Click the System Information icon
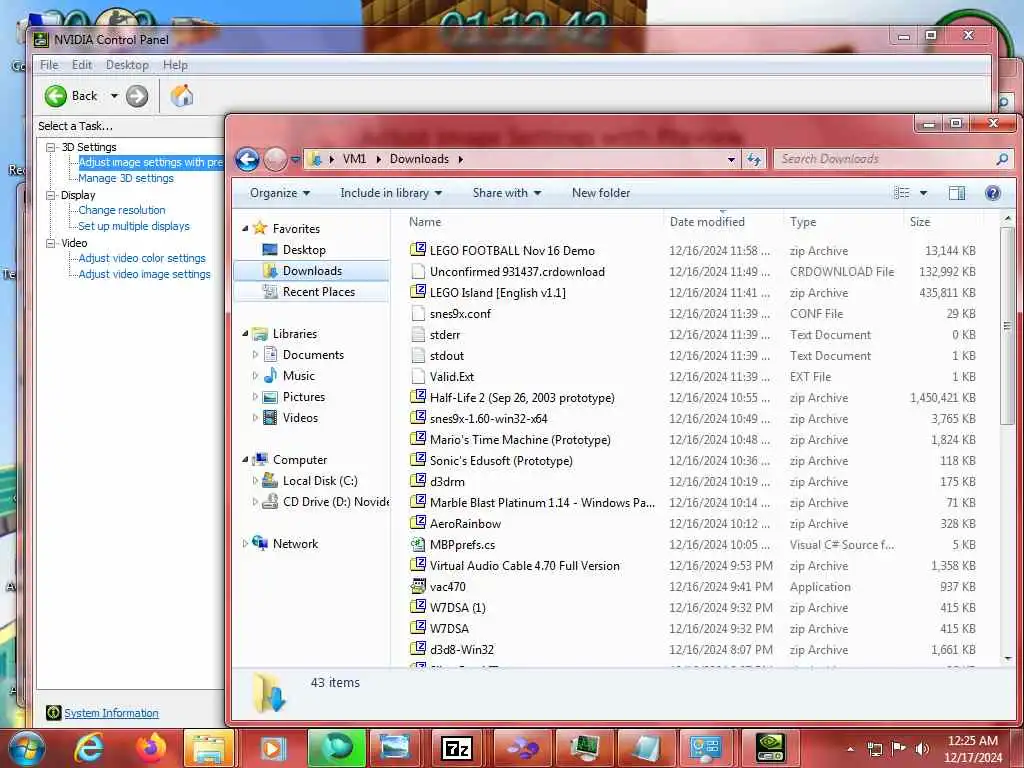This screenshot has width=1024, height=768. tap(54, 712)
